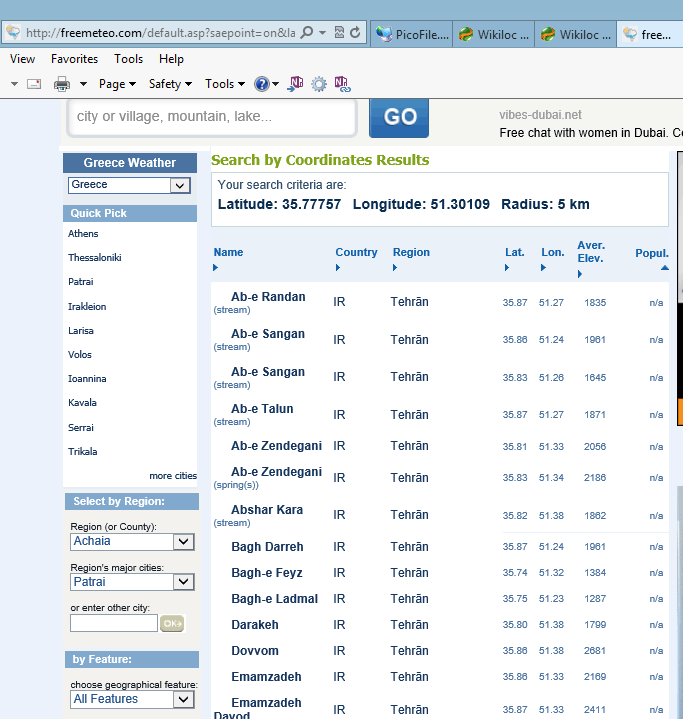Click the gear icon in command bar
This screenshot has height=719, width=683.
tap(319, 84)
